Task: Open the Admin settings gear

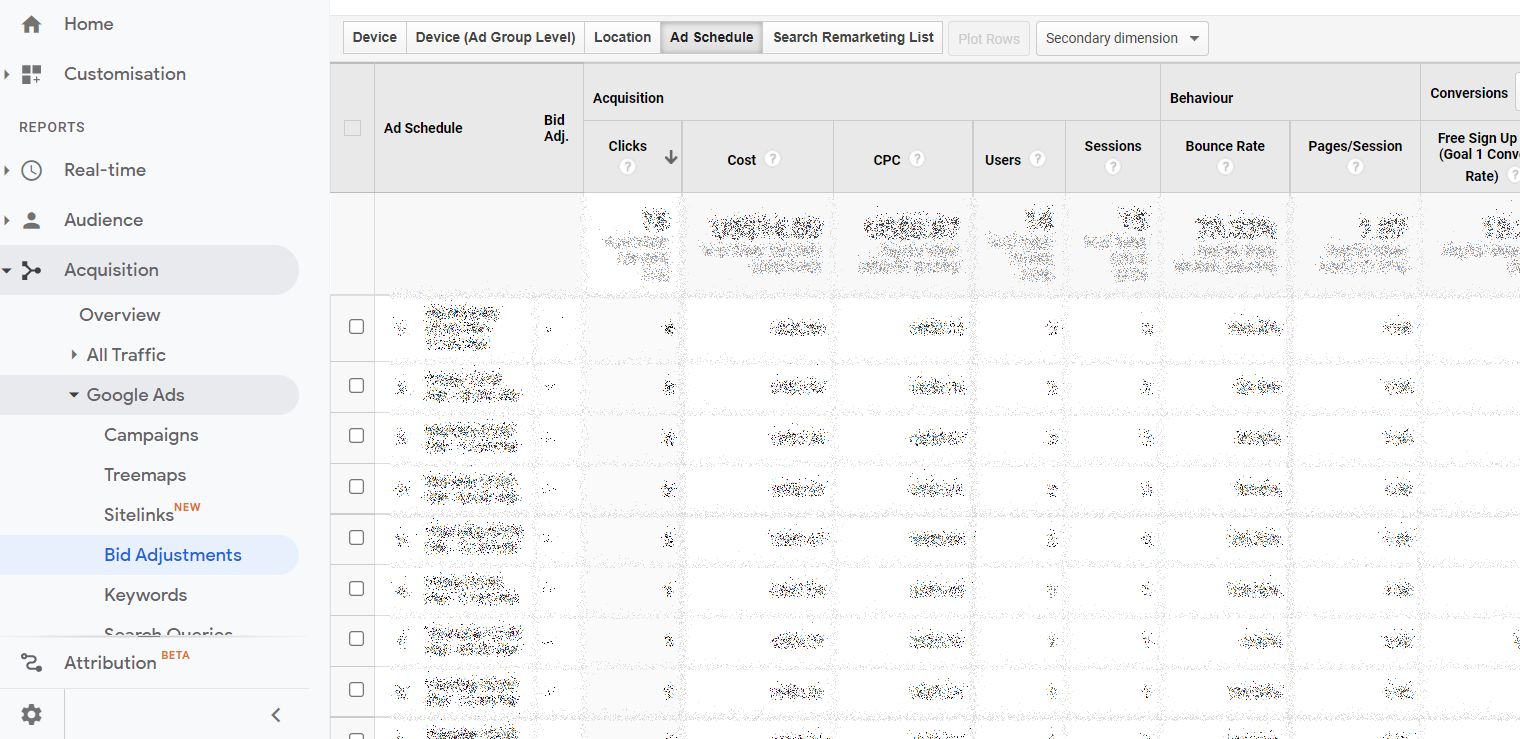Action: coord(31,712)
